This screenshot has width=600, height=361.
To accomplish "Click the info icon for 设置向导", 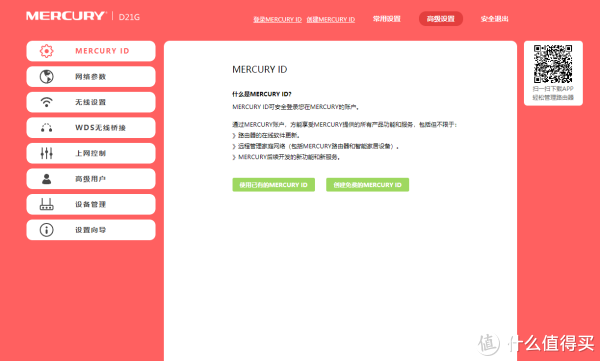I will click(x=47, y=230).
